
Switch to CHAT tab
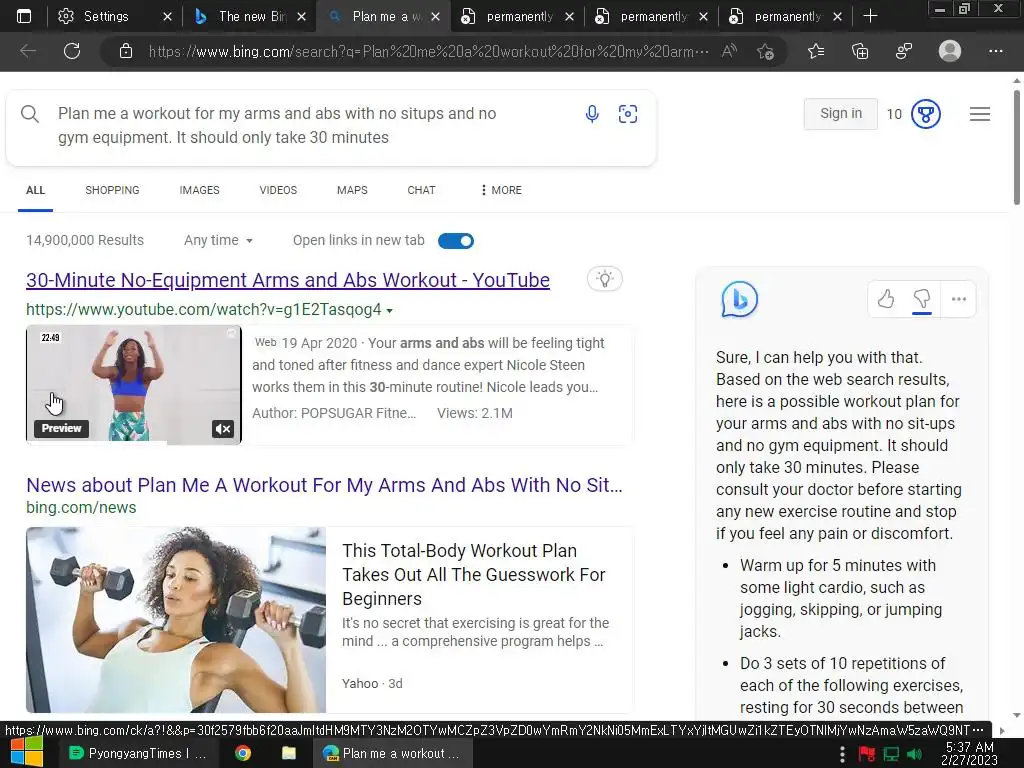421,190
